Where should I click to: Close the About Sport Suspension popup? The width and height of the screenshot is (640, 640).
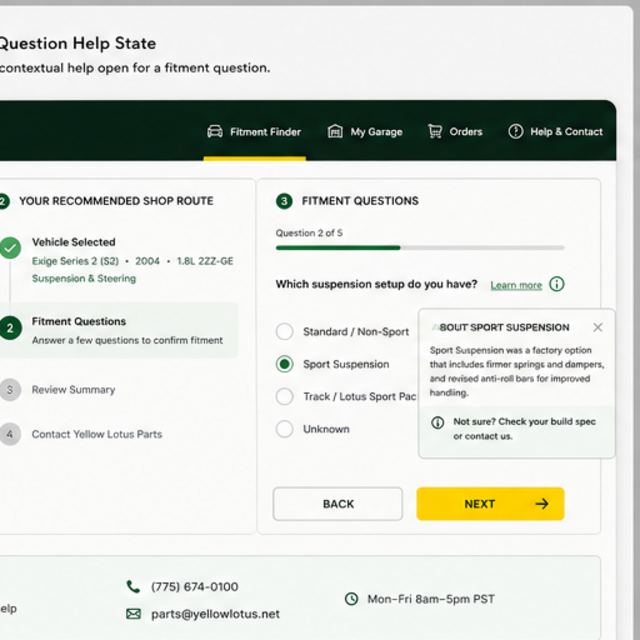598,327
